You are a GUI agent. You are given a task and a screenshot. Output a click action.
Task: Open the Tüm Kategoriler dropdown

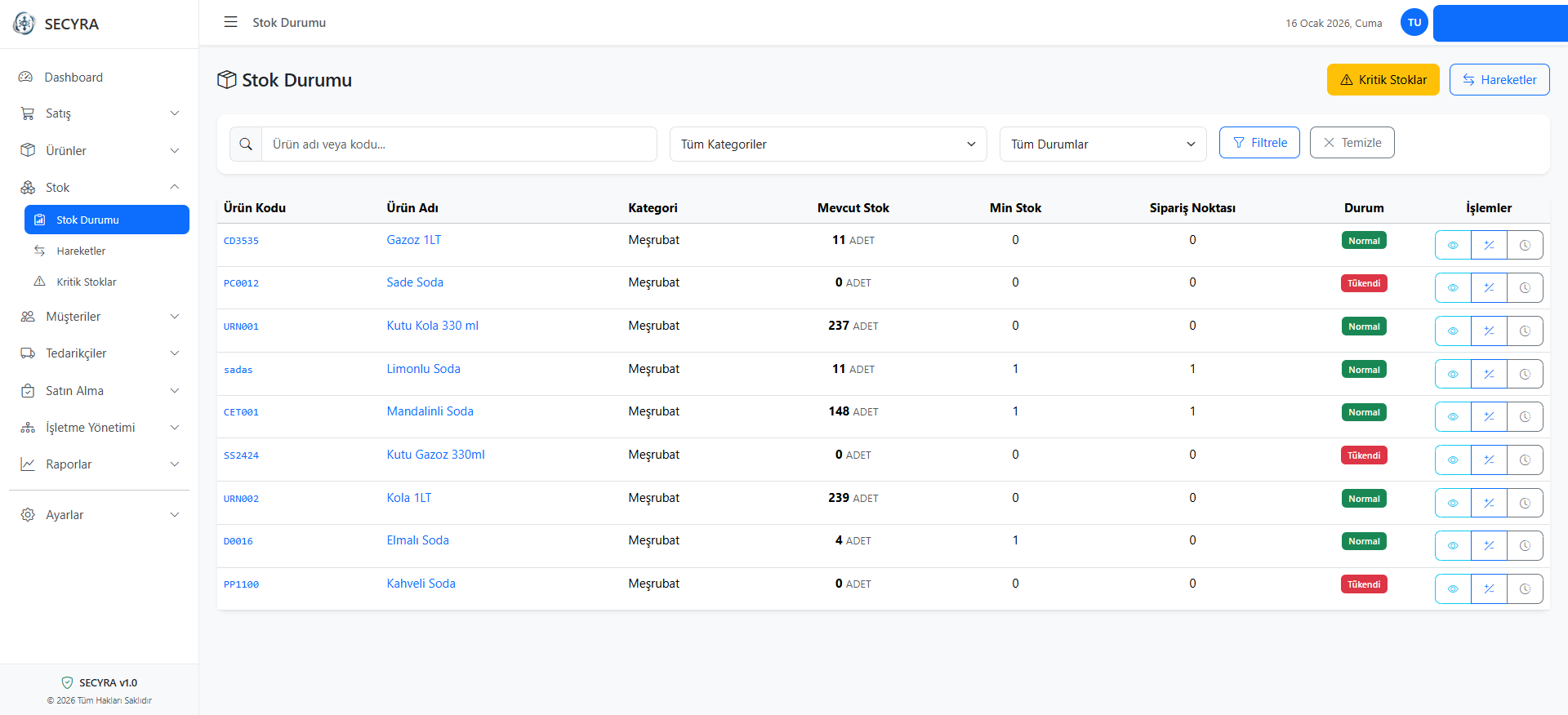point(827,144)
